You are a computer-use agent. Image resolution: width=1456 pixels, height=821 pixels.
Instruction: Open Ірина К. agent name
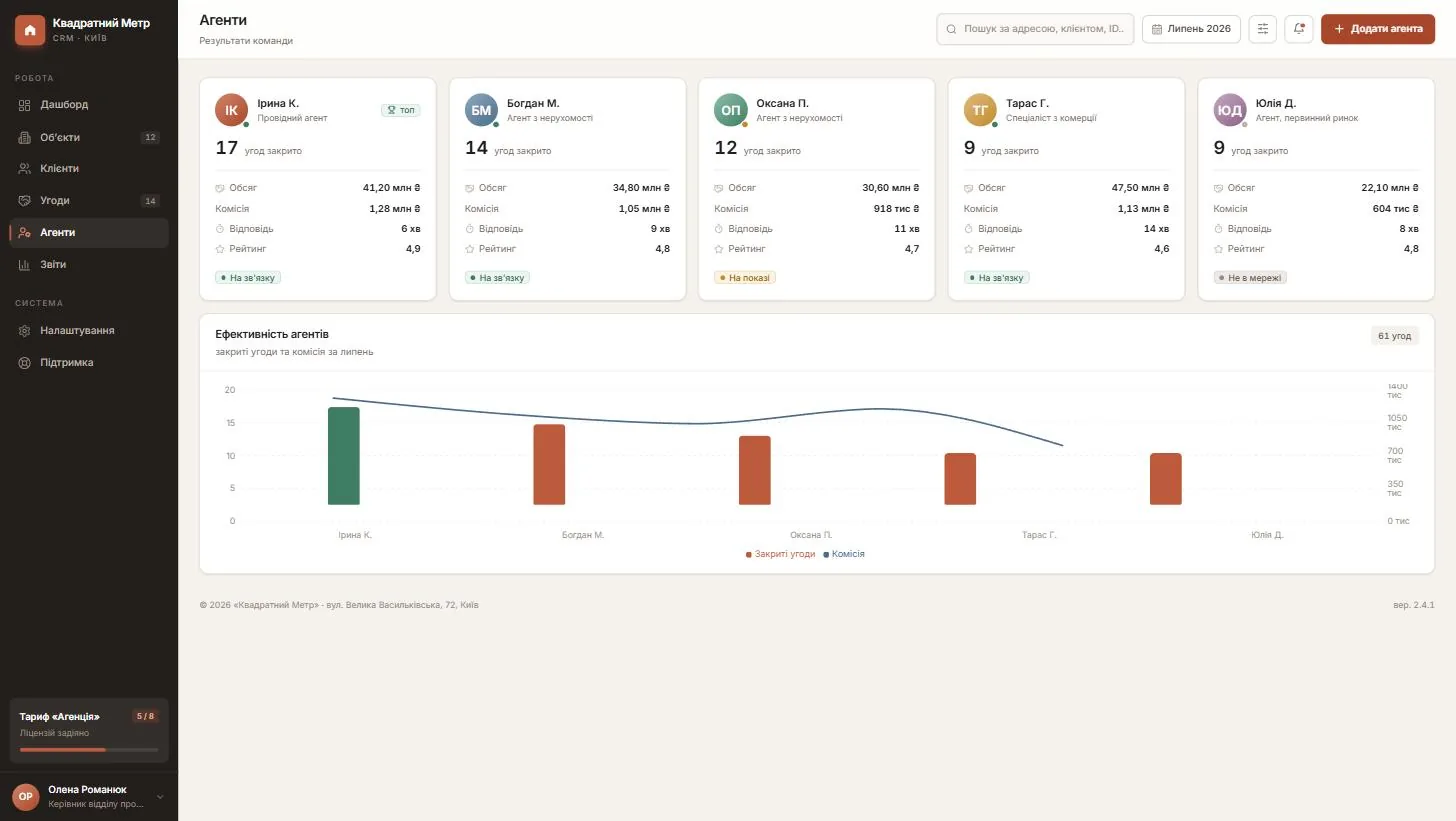(278, 103)
